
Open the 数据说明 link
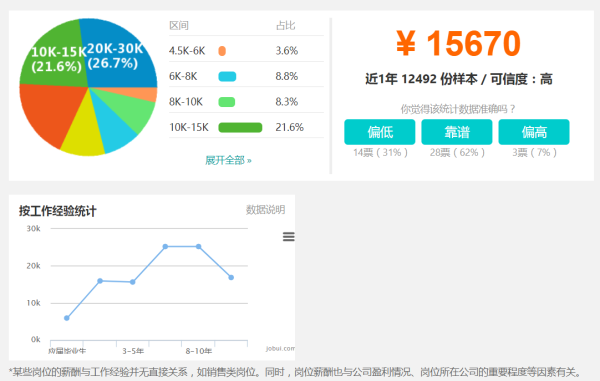[x=266, y=210]
